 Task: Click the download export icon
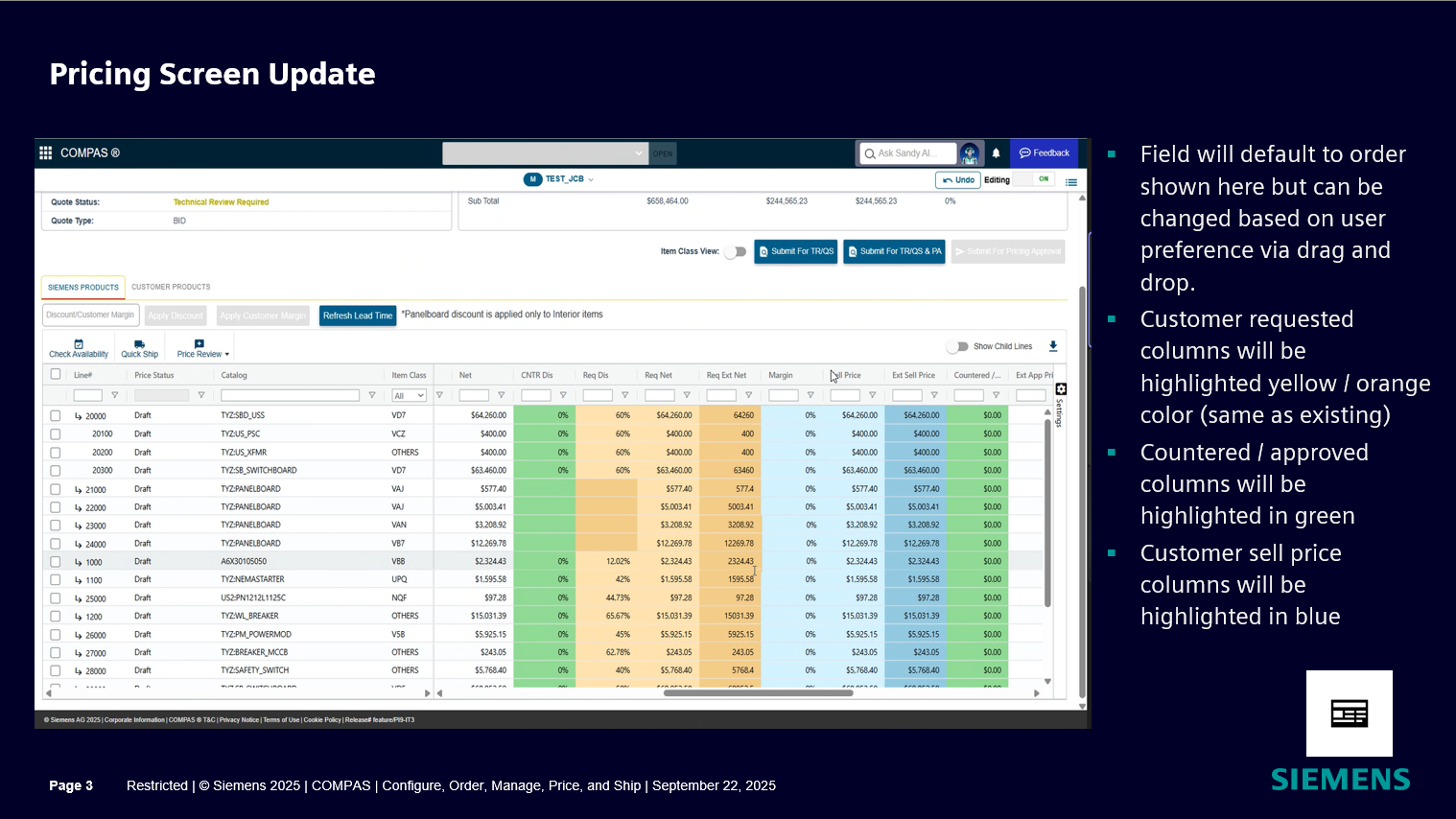pyautogui.click(x=1053, y=346)
